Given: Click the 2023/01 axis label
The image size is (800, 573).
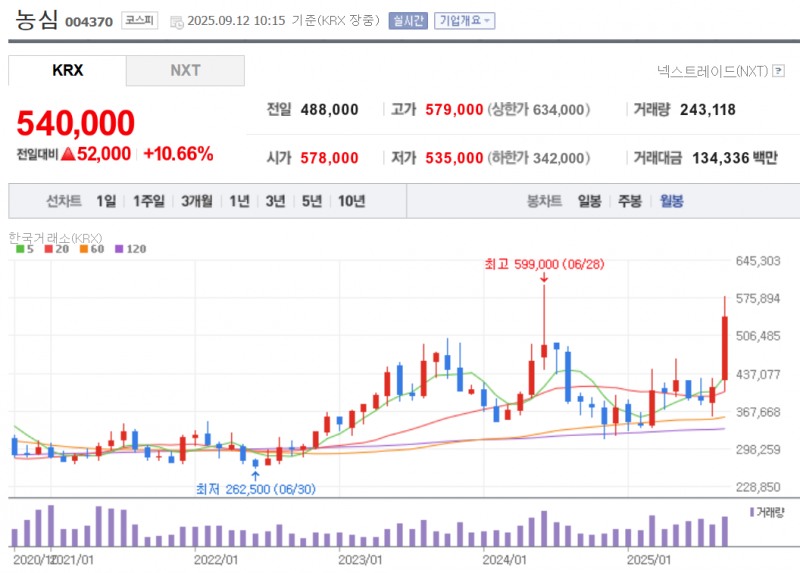Looking at the screenshot, I should click(x=360, y=560).
